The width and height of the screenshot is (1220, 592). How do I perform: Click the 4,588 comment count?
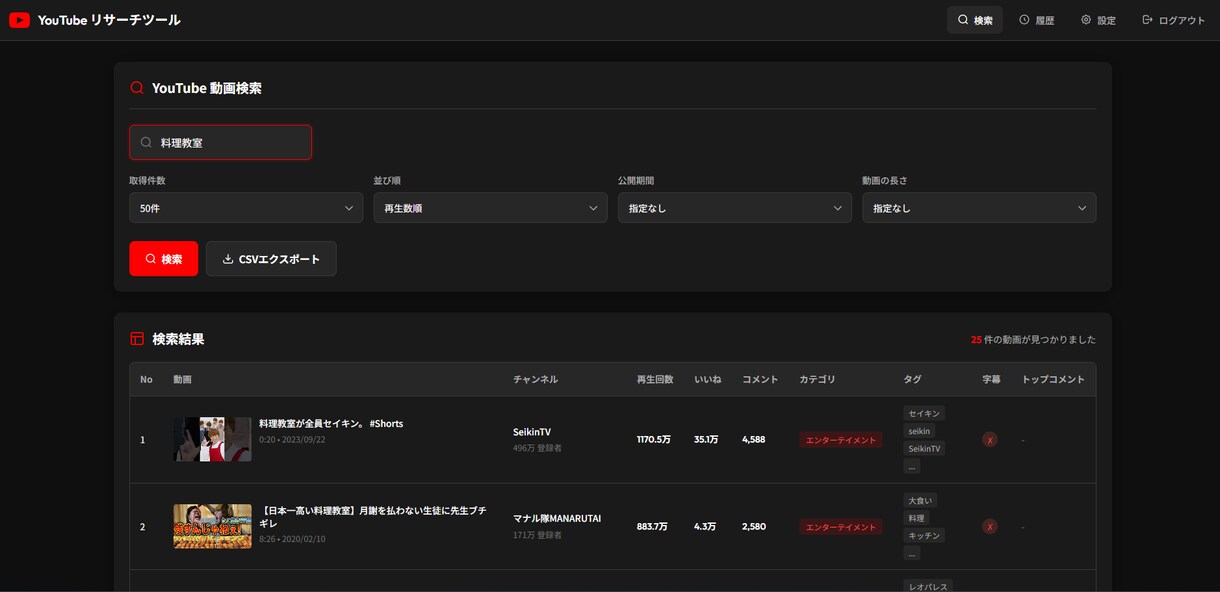(x=754, y=440)
